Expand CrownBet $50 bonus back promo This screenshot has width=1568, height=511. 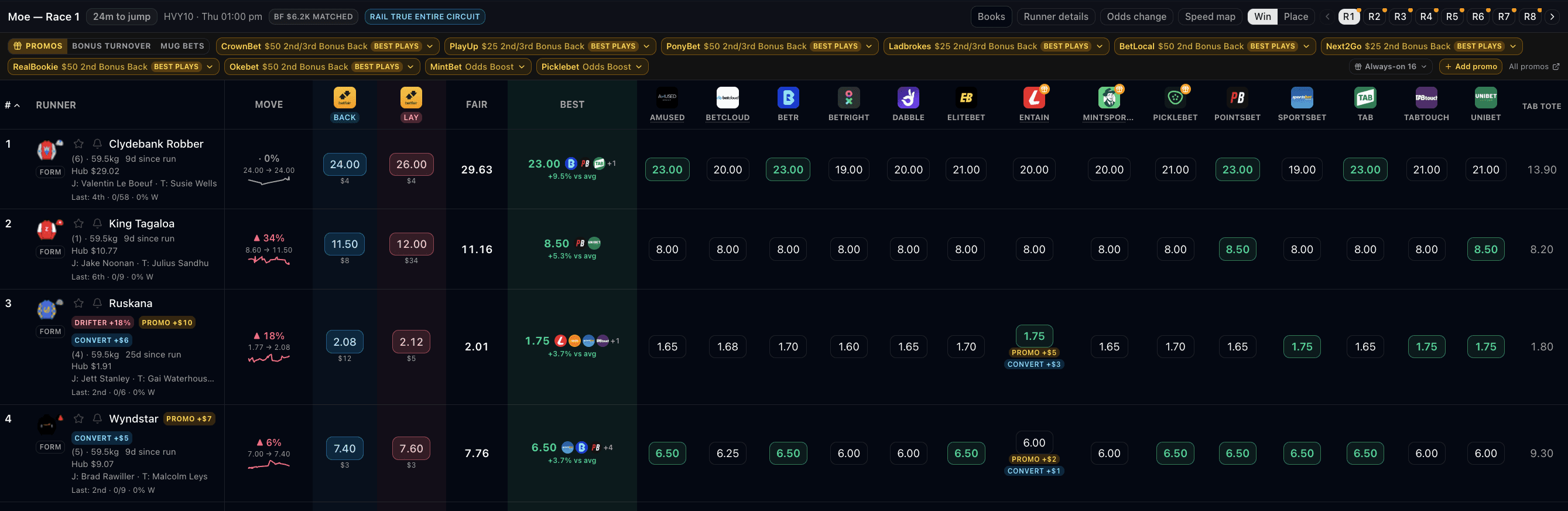(x=327, y=46)
